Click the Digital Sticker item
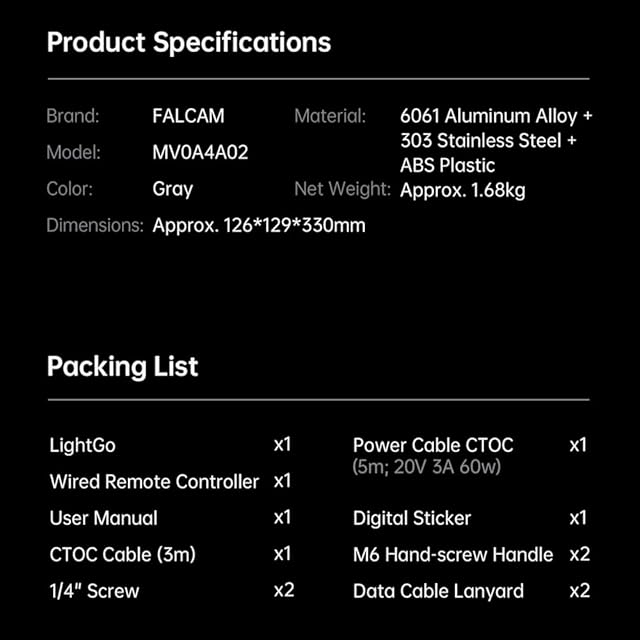 pos(412,518)
